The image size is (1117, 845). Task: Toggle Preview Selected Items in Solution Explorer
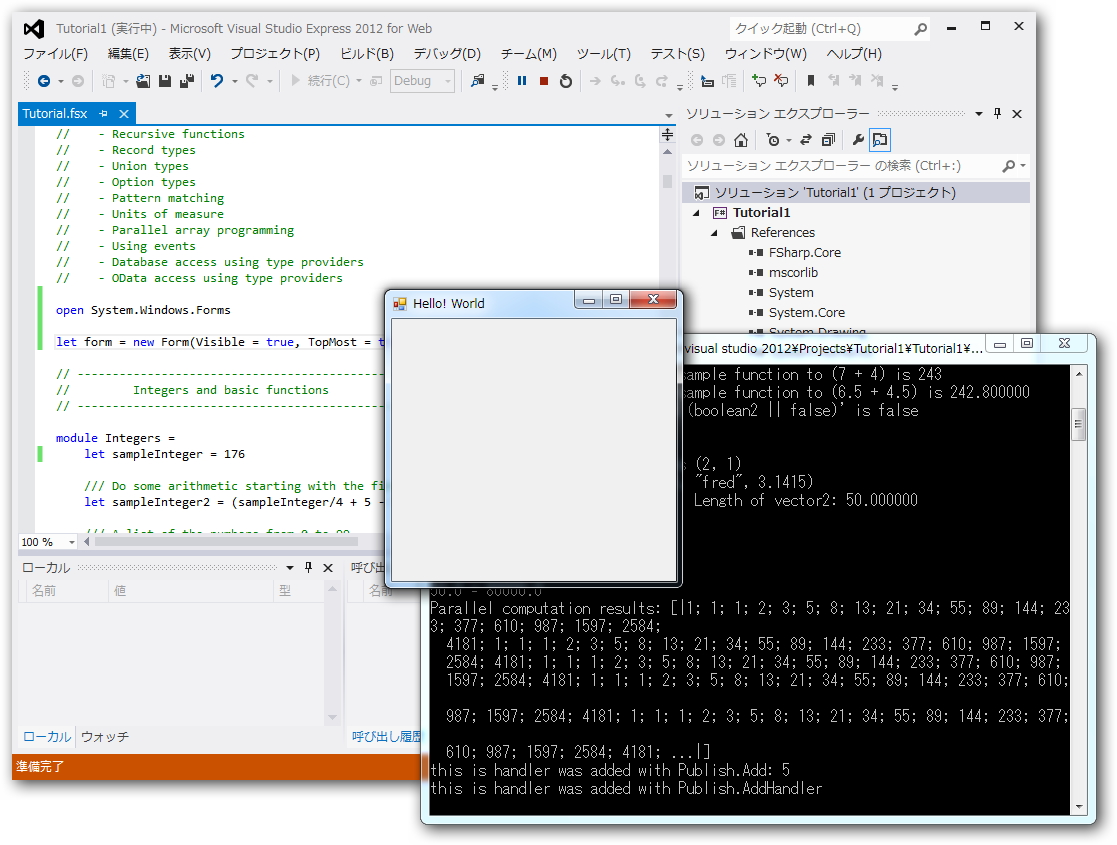tap(880, 139)
